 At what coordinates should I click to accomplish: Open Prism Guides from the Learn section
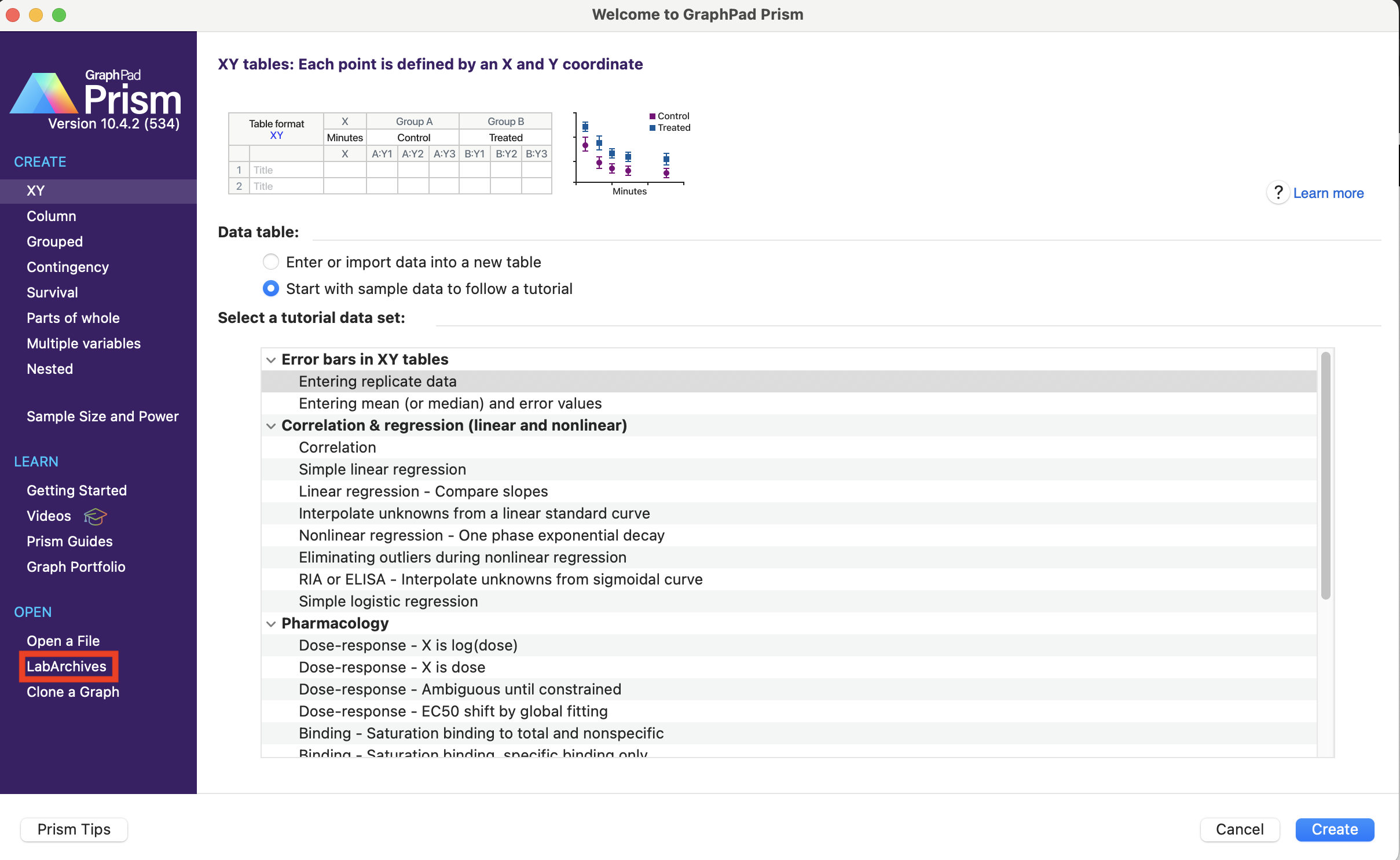(69, 542)
